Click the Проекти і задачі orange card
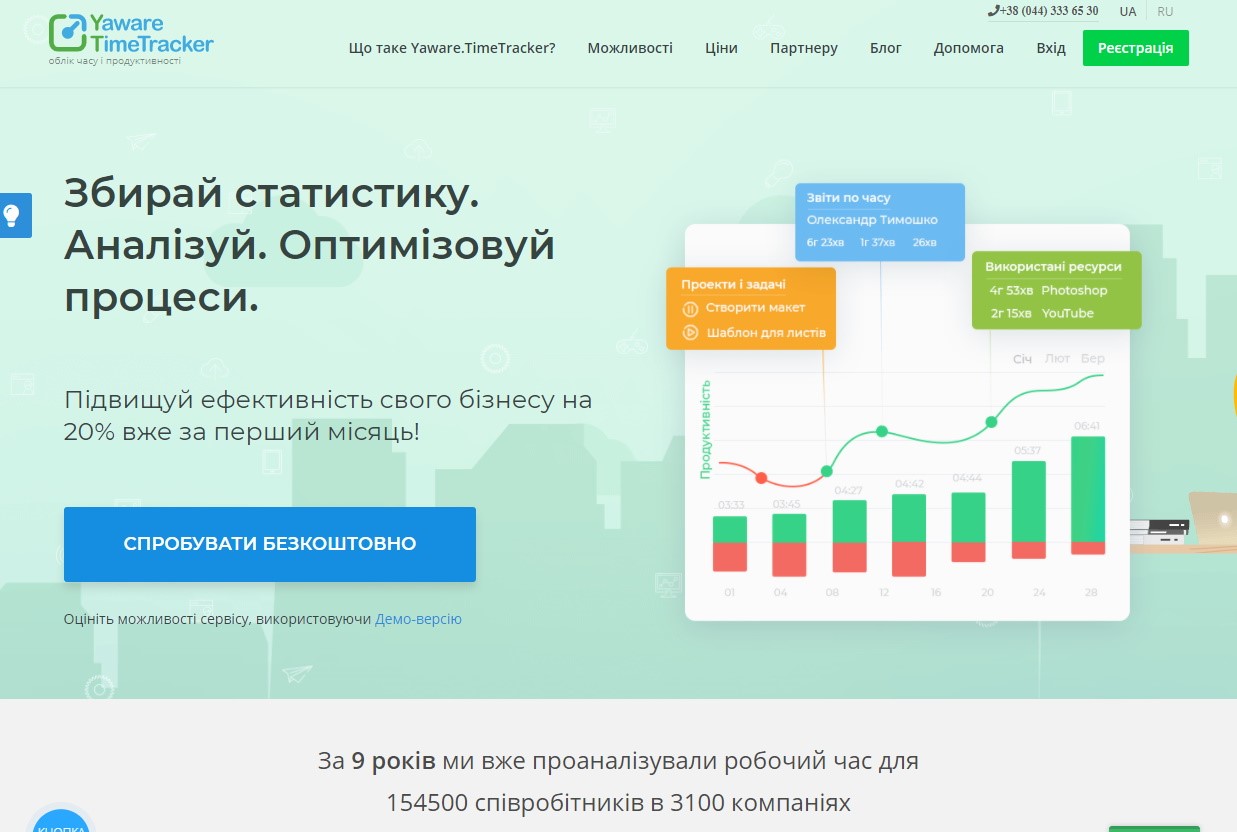This screenshot has width=1237, height=832. (751, 308)
